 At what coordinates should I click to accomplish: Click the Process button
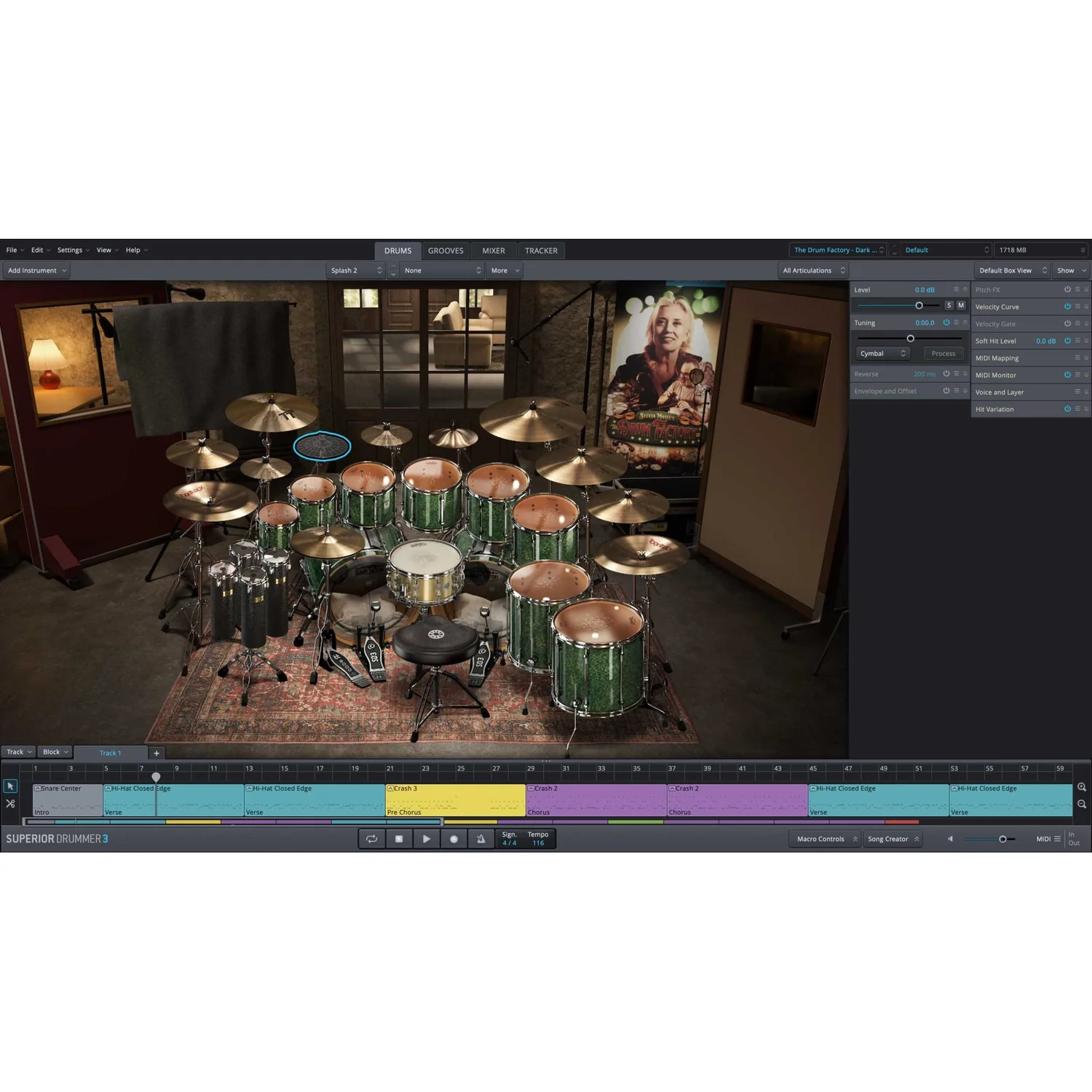pos(943,354)
